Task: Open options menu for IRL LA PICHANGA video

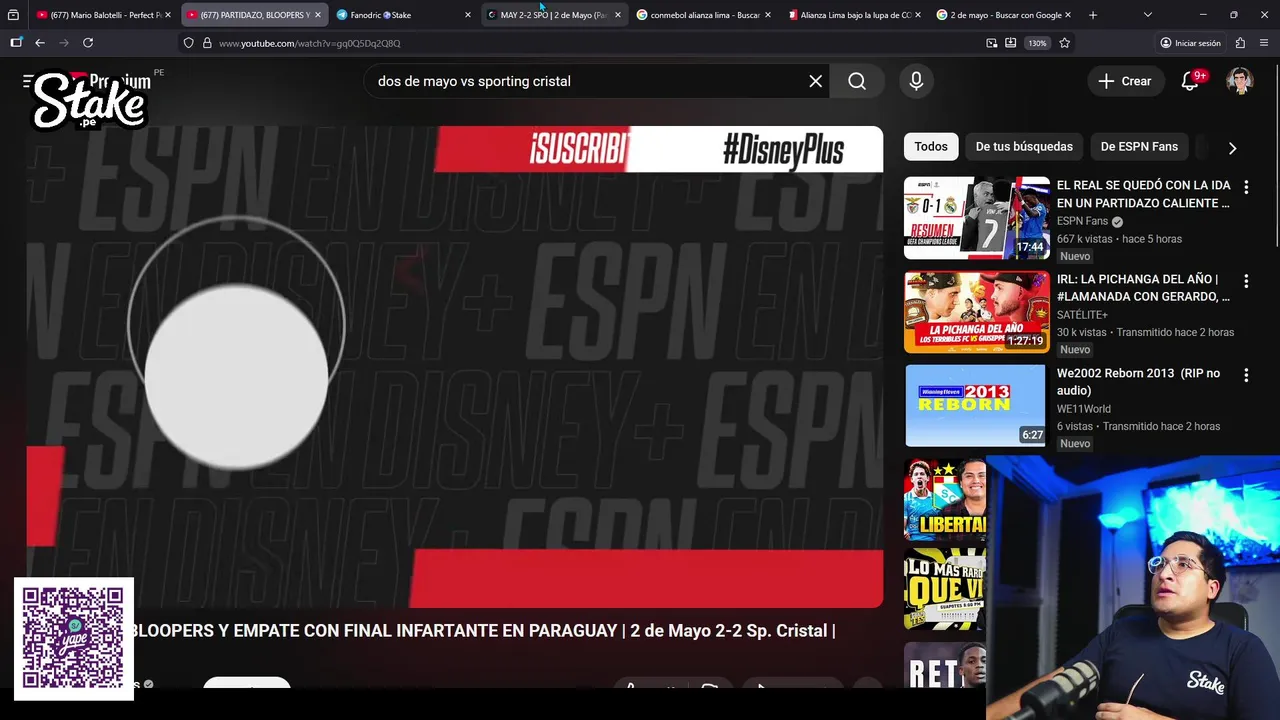Action: coord(1246,281)
